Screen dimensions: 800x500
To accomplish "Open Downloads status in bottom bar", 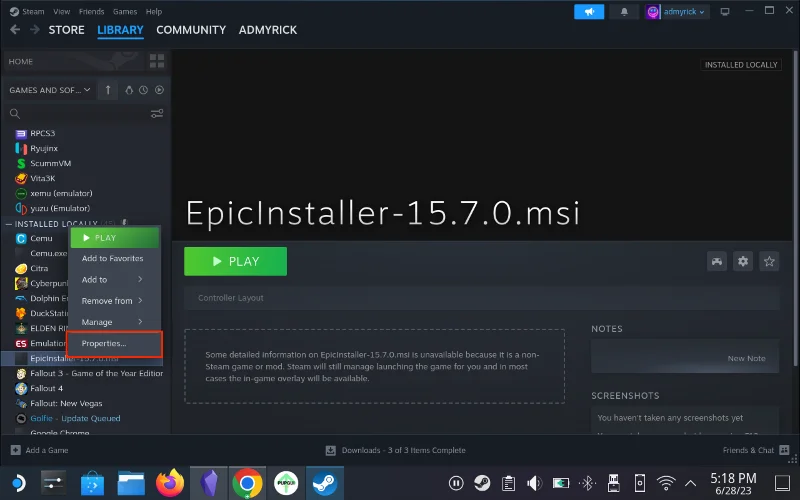I will [x=395, y=450].
